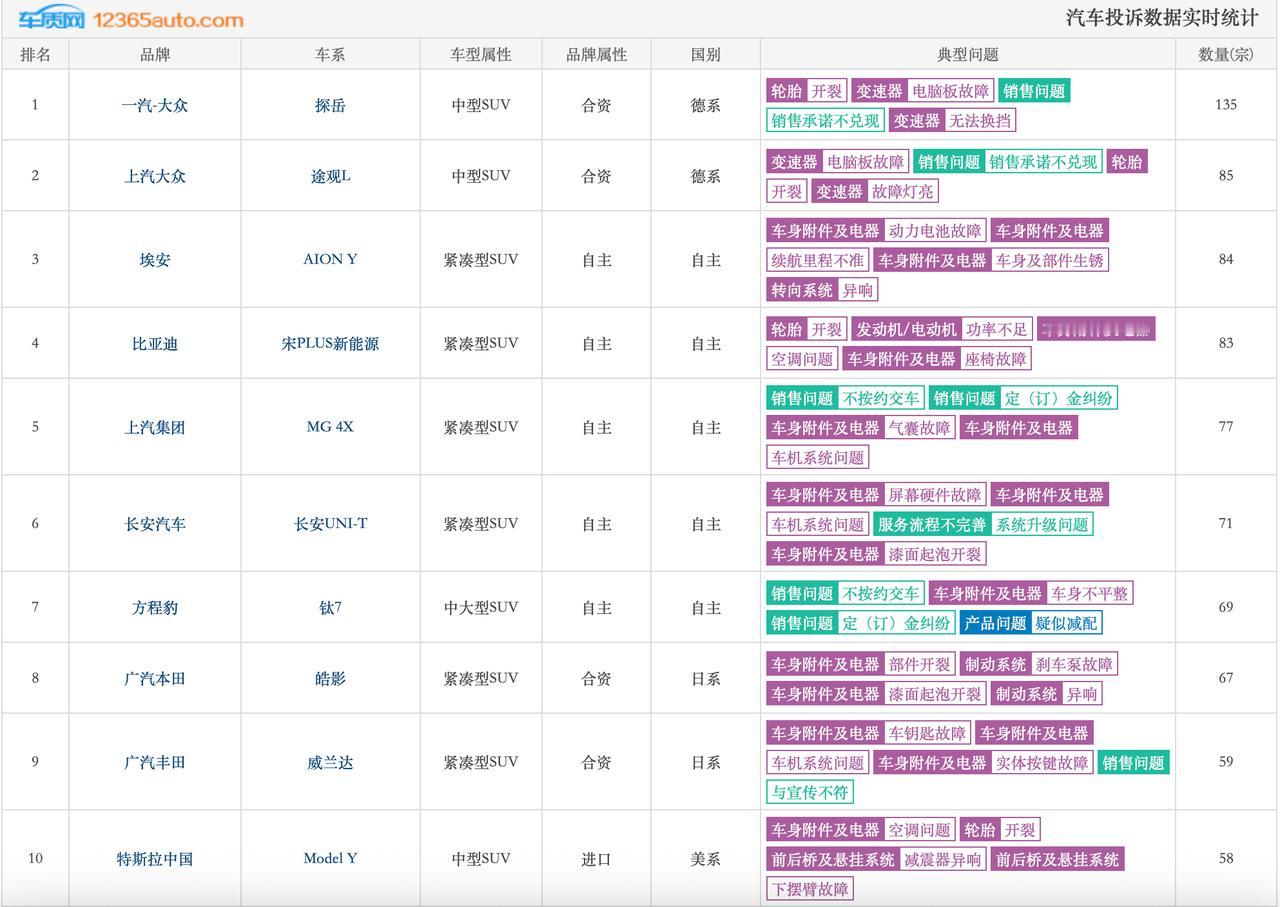Open the MG 4X model link
The width and height of the screenshot is (1280, 907).
tap(330, 427)
